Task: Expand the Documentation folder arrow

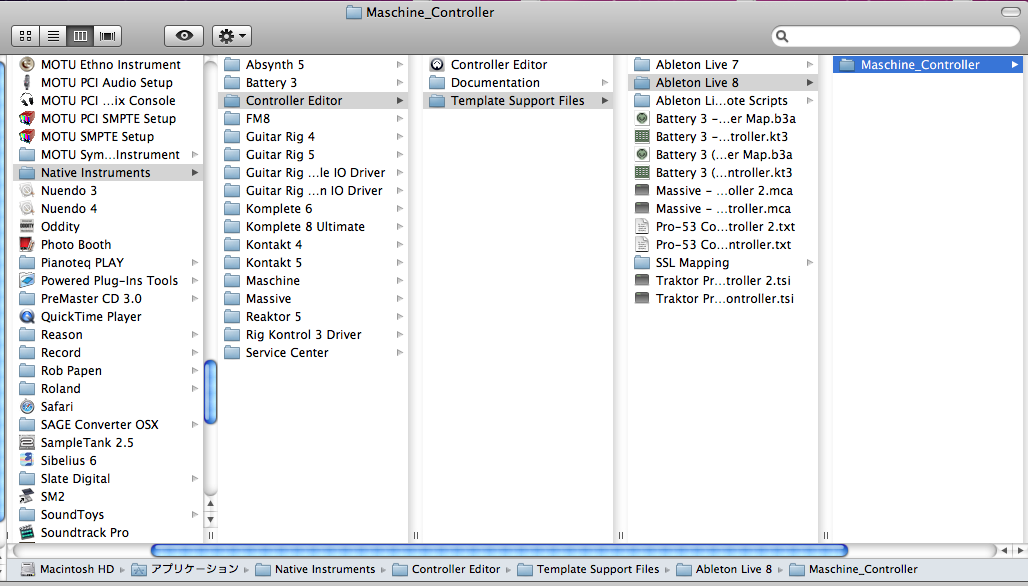Action: 604,83
